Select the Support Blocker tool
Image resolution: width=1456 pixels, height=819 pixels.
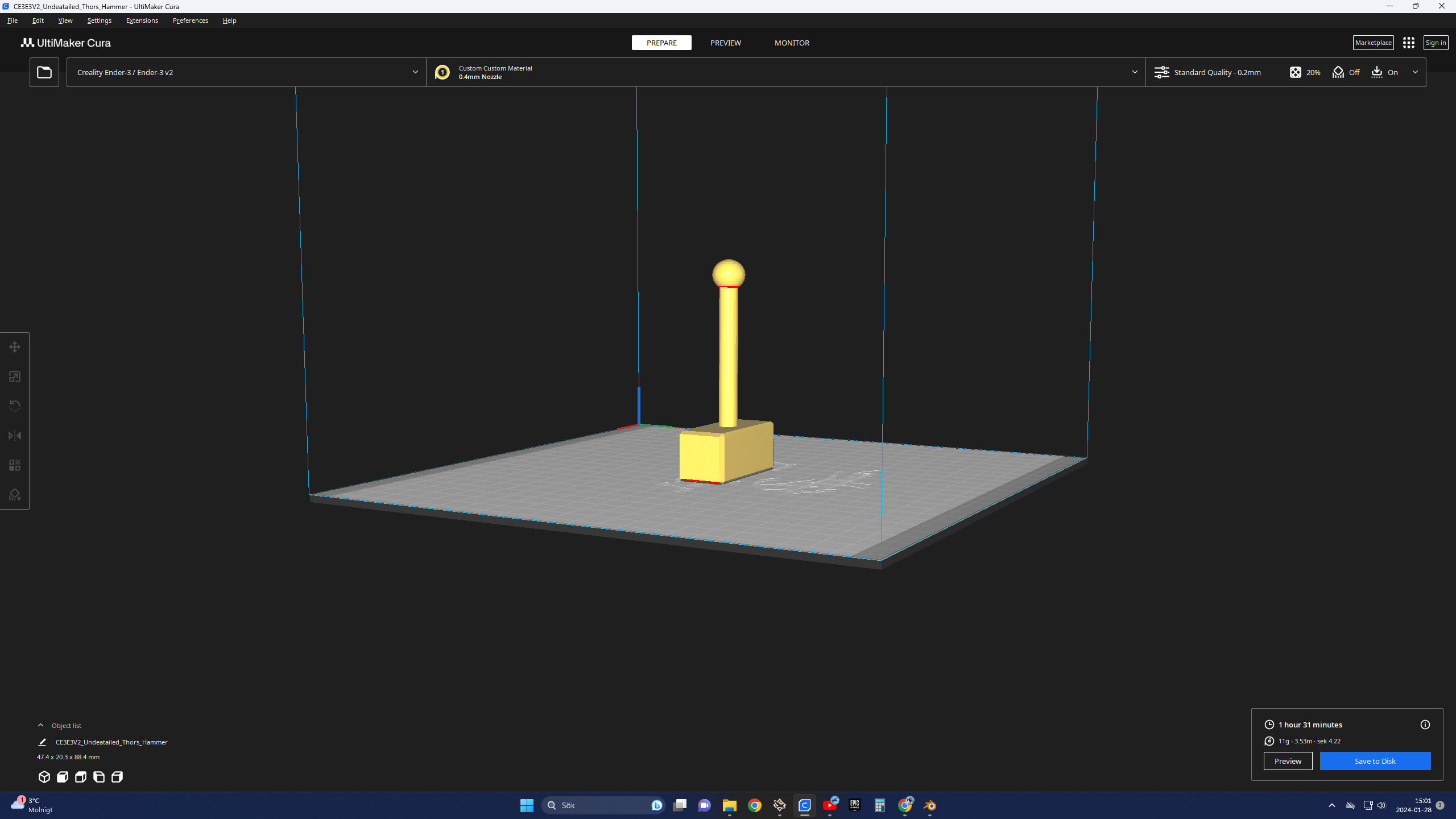point(15,495)
